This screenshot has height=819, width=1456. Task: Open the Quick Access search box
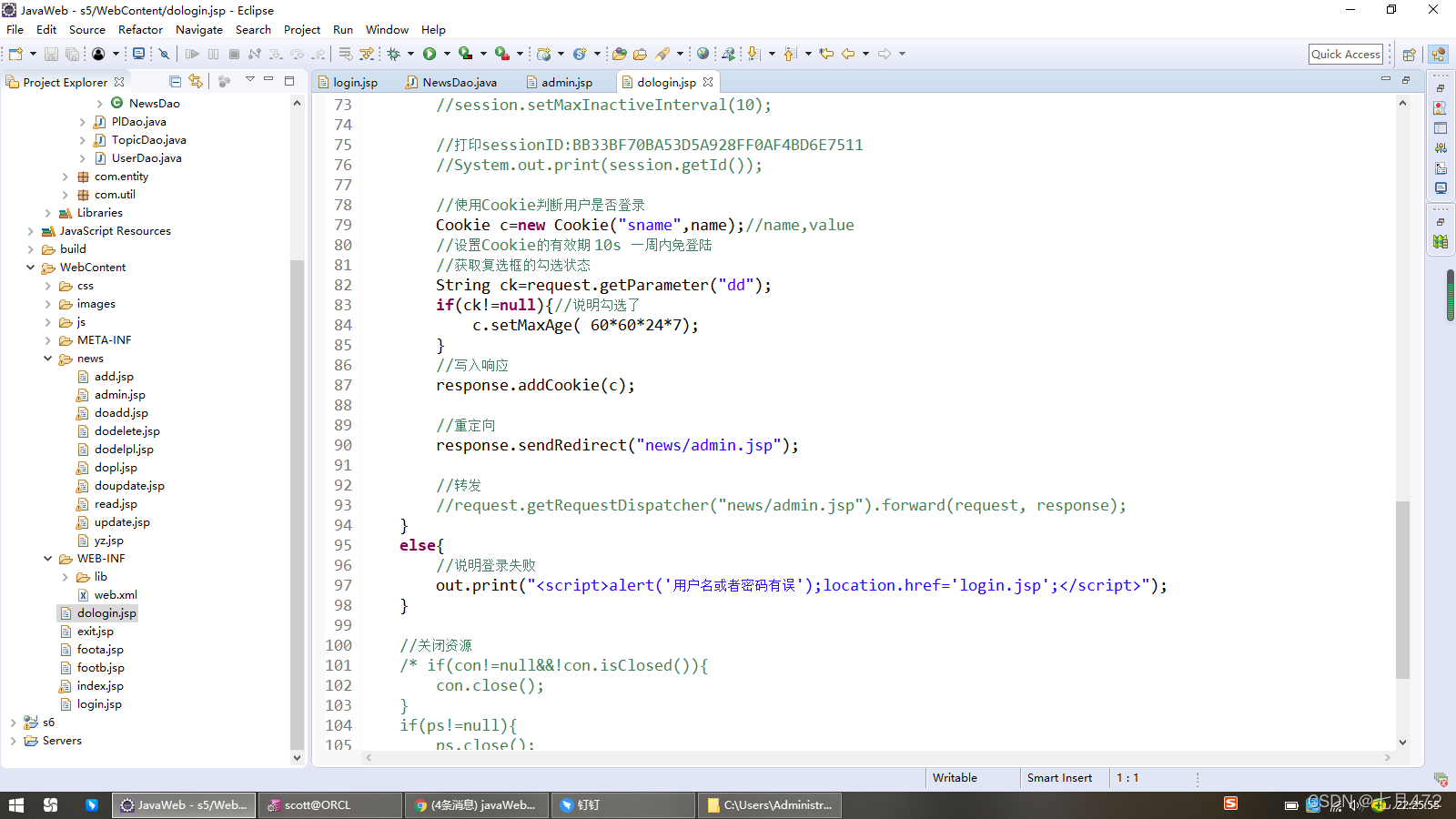1345,53
